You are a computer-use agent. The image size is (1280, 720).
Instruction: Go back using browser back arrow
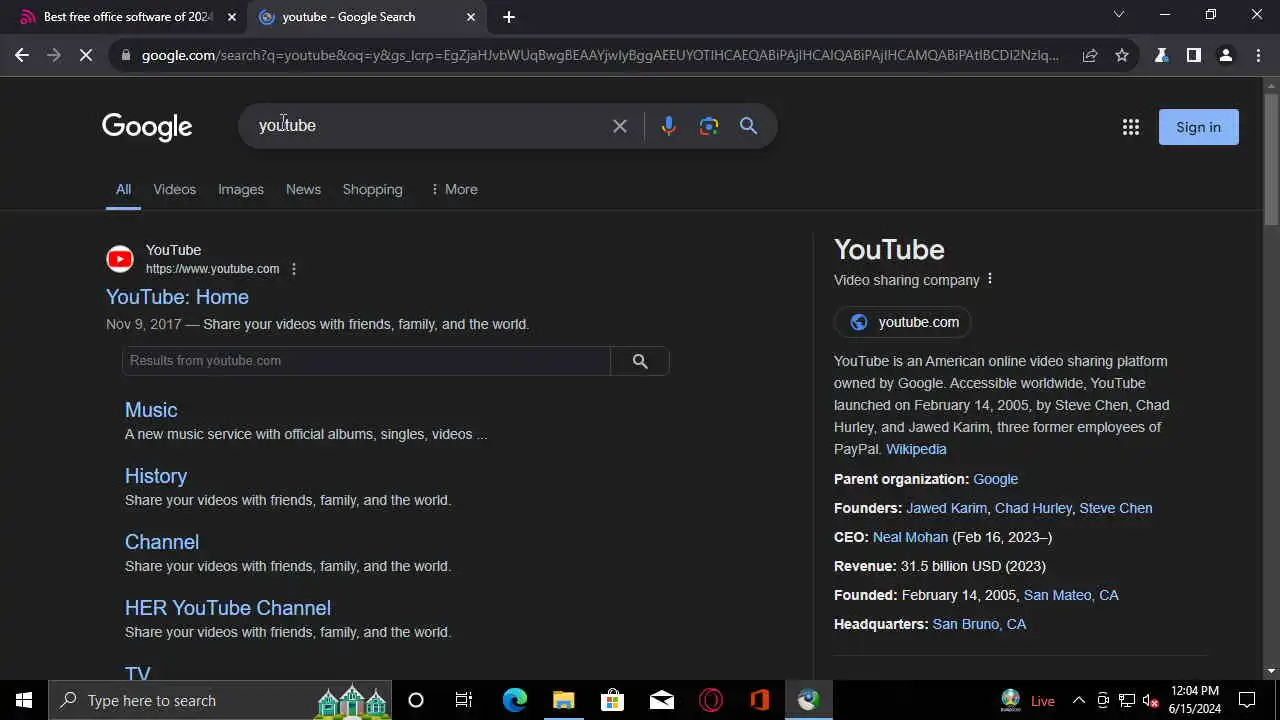(22, 55)
